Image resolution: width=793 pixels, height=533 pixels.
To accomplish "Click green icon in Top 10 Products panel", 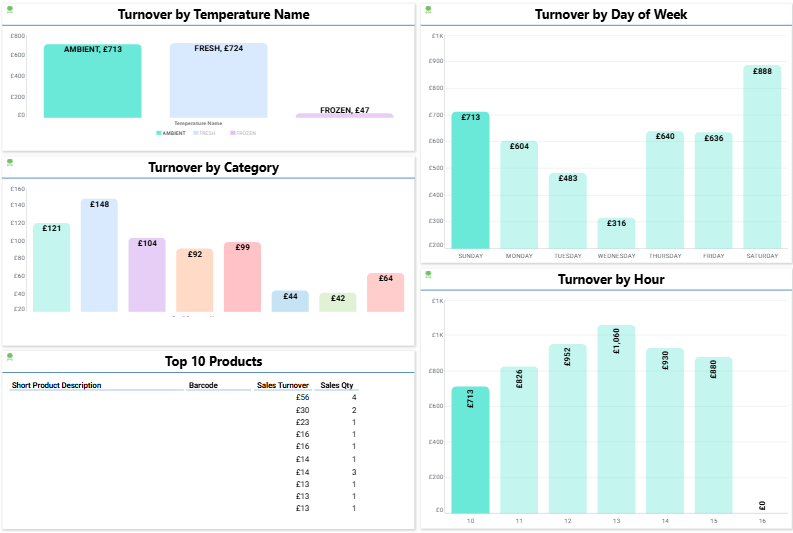I will coord(10,355).
